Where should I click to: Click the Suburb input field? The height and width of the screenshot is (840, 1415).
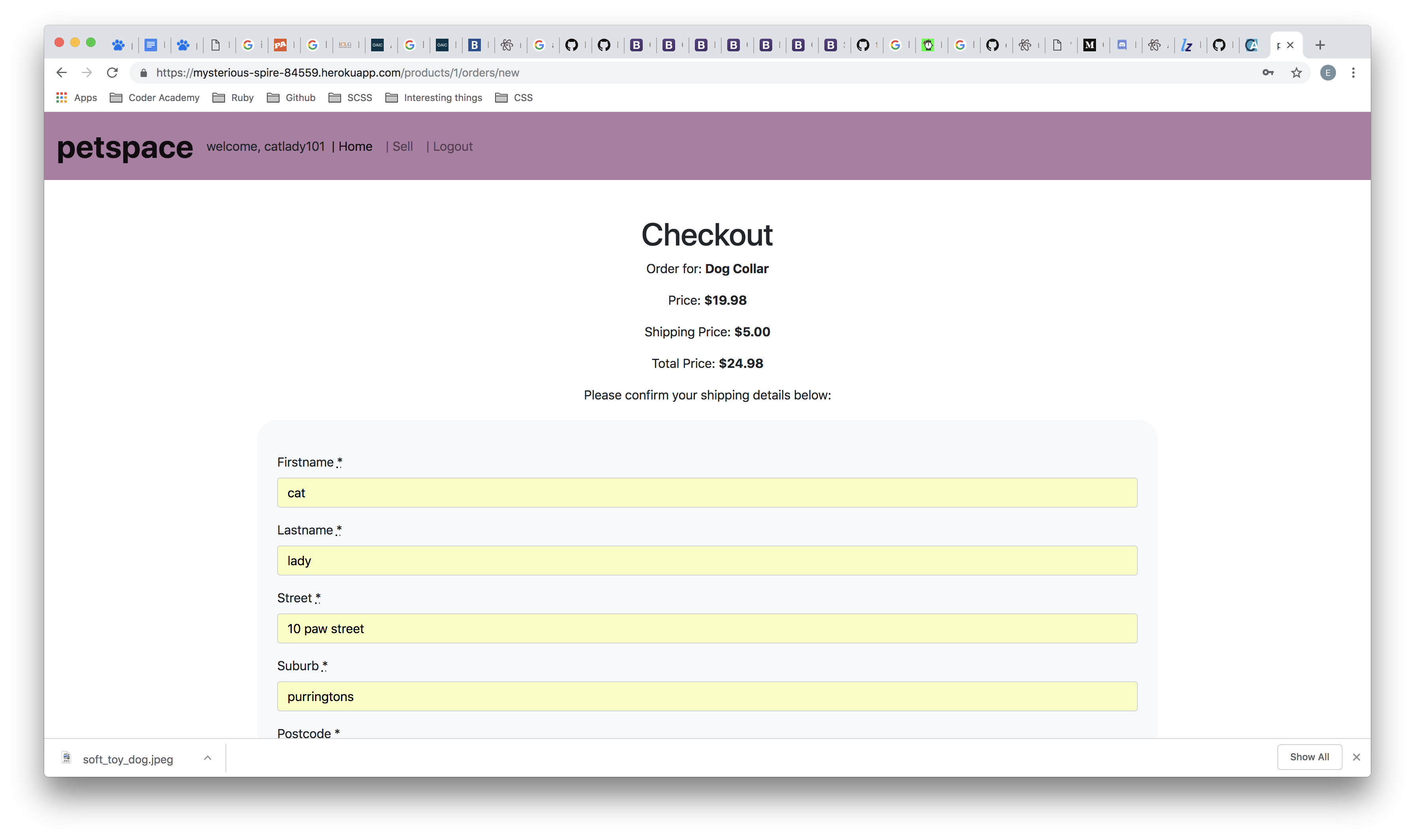point(707,696)
